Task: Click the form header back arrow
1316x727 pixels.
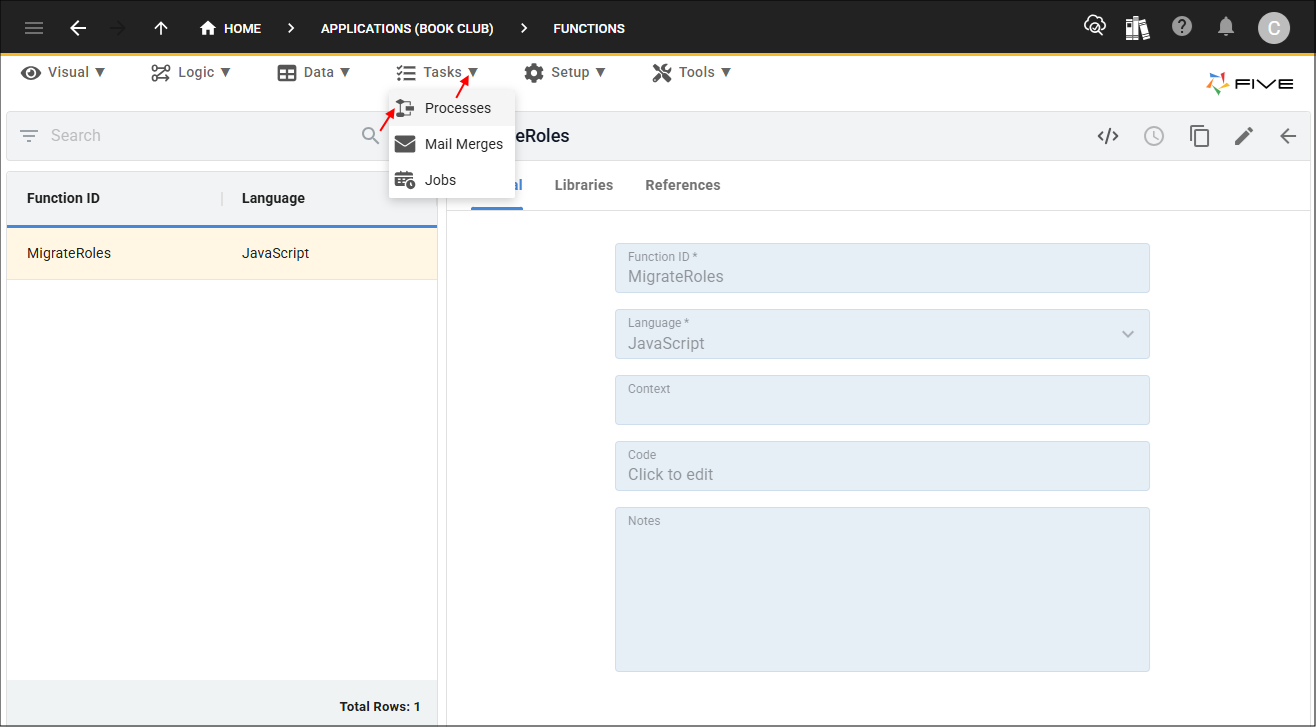Action: click(x=1288, y=136)
